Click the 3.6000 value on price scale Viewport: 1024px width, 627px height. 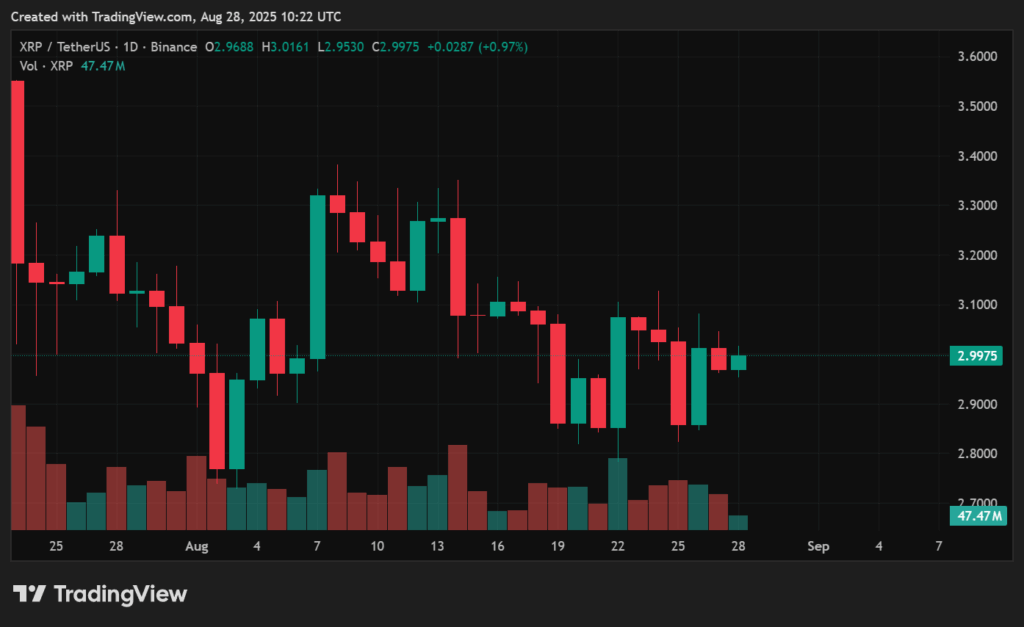[x=978, y=57]
